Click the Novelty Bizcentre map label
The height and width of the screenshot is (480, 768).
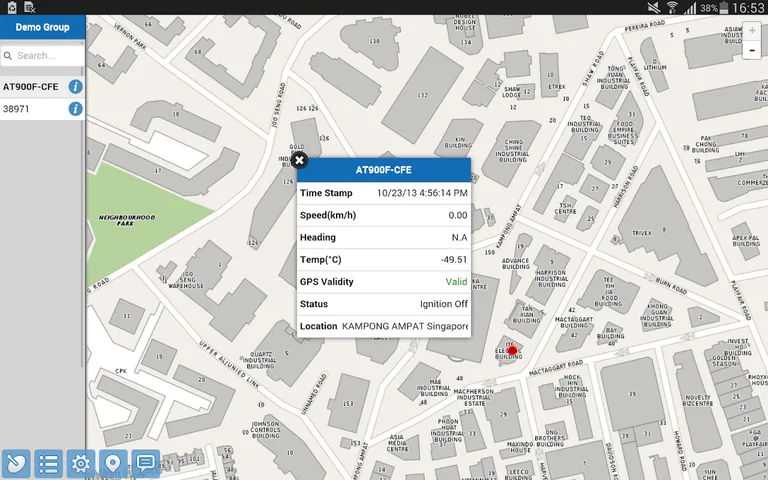pyautogui.click(x=697, y=401)
